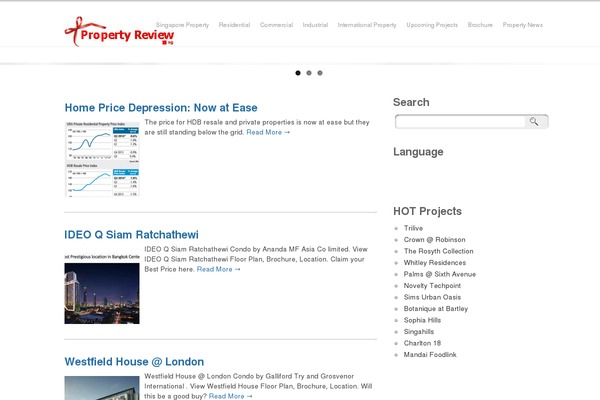Click the search magnifier button
600x400 pixels.
[534, 122]
